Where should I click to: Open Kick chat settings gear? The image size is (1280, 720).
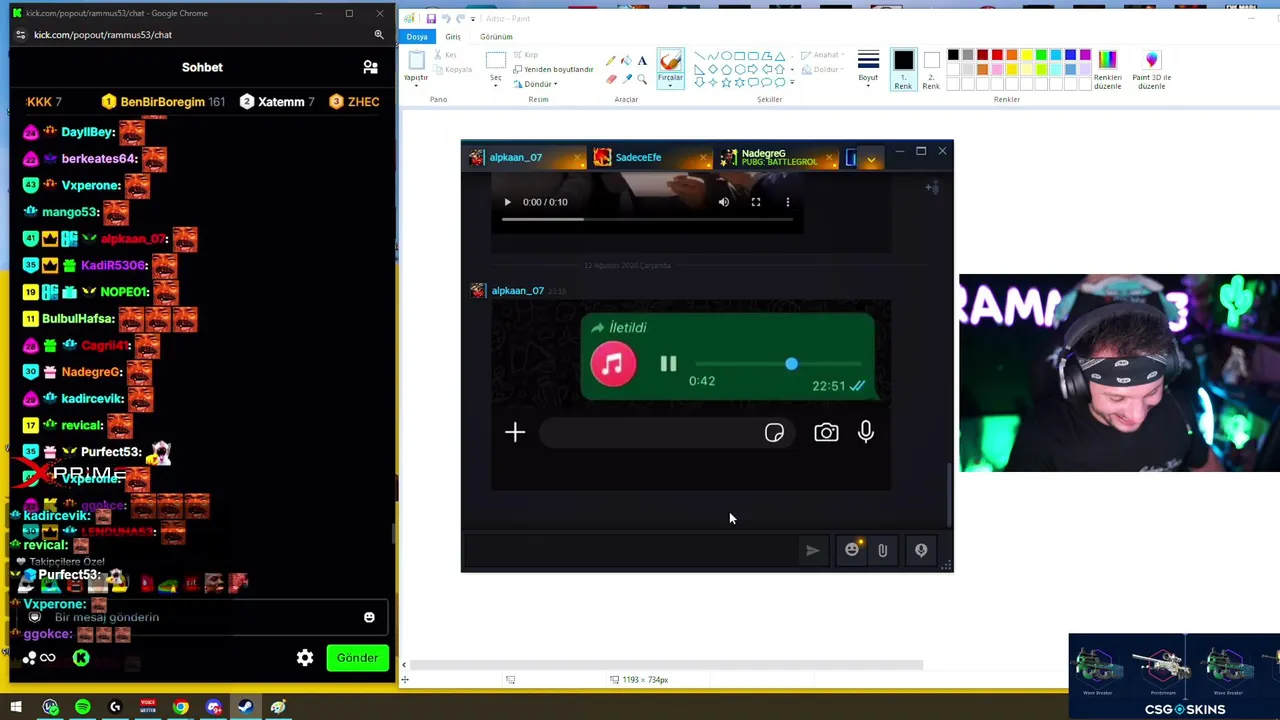tap(305, 658)
